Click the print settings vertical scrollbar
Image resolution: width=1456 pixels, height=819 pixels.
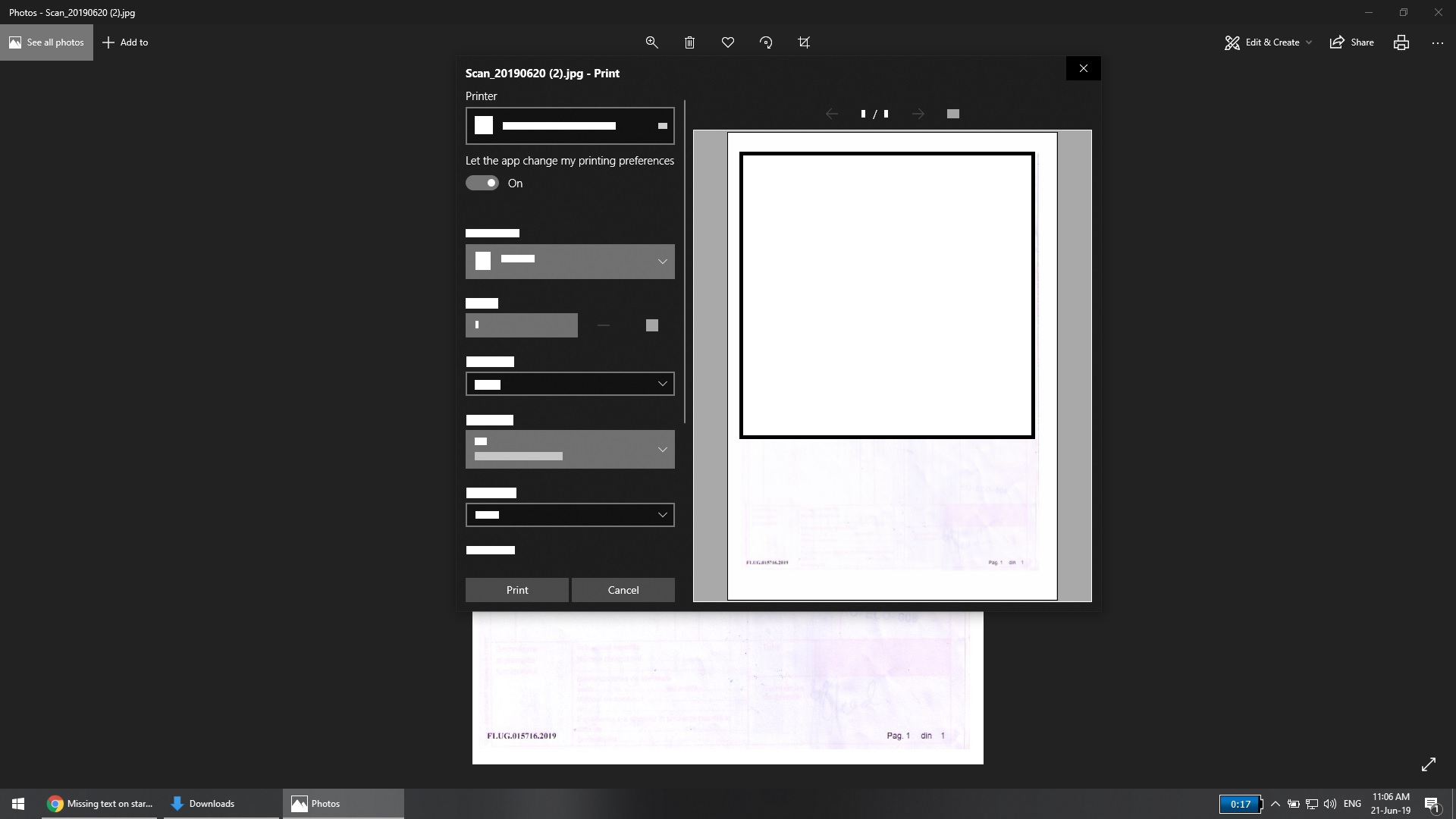click(685, 262)
